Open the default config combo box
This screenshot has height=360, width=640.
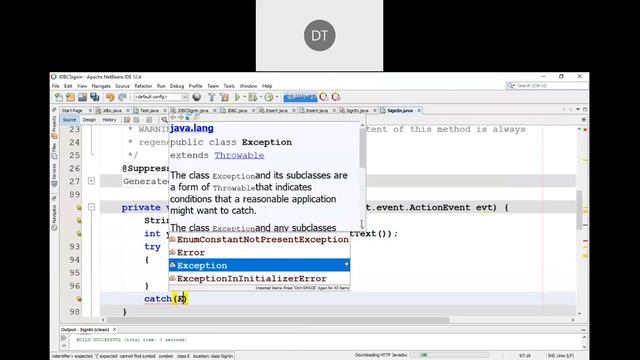(161, 97)
